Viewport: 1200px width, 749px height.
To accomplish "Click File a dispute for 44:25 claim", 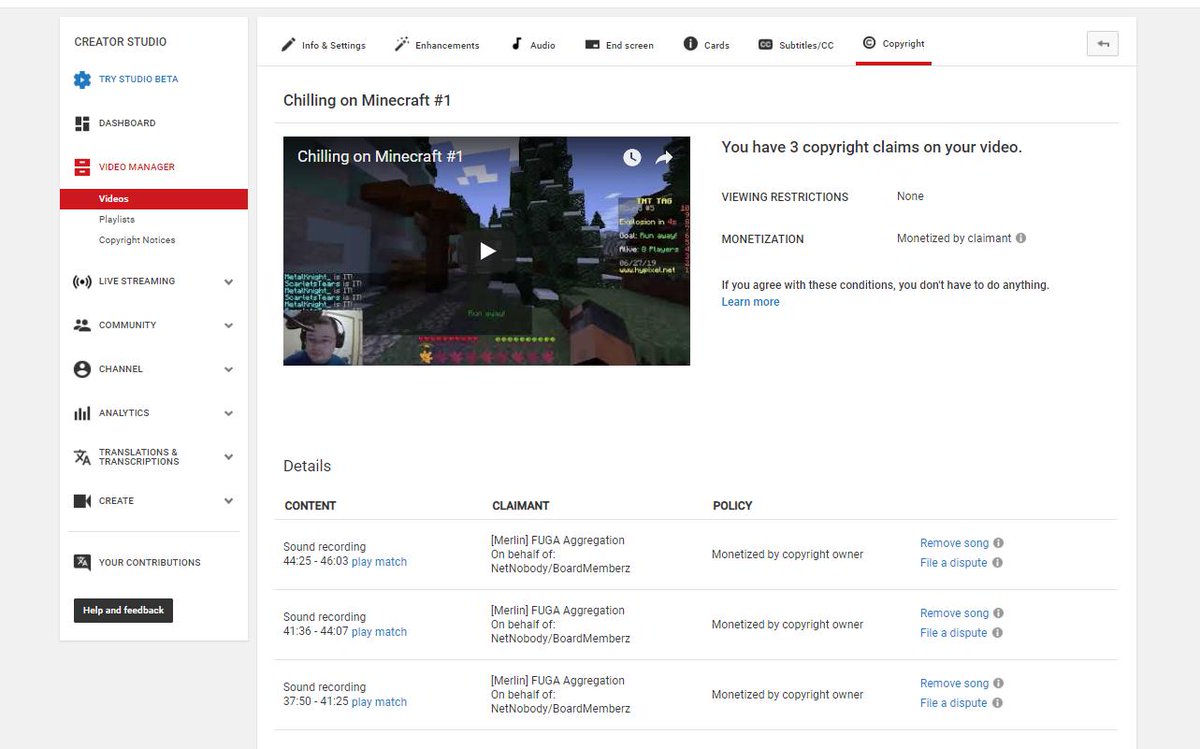I will click(953, 563).
